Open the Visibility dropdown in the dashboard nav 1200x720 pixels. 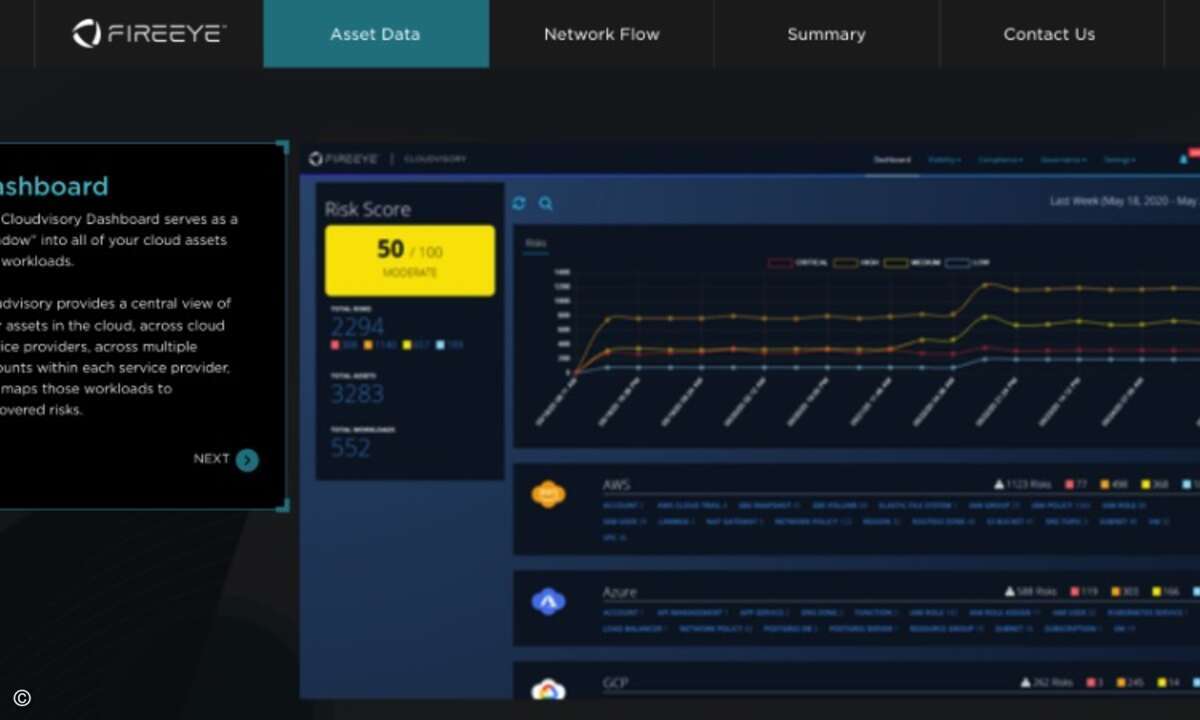(944, 160)
